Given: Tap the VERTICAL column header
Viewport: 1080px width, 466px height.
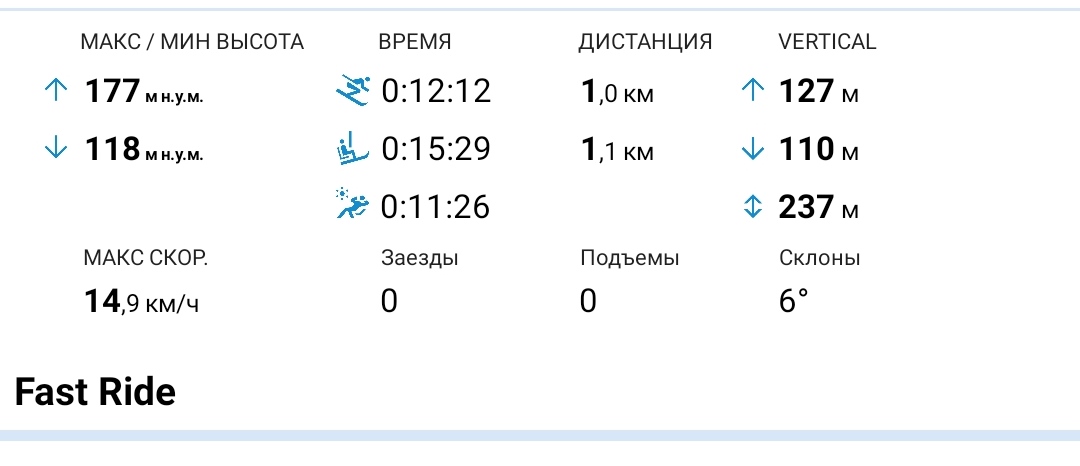Looking at the screenshot, I should tap(827, 42).
